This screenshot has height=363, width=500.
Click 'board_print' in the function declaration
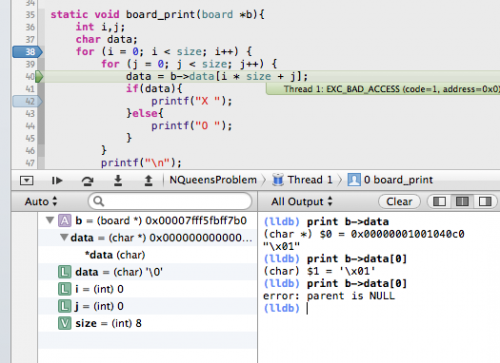coord(161,14)
